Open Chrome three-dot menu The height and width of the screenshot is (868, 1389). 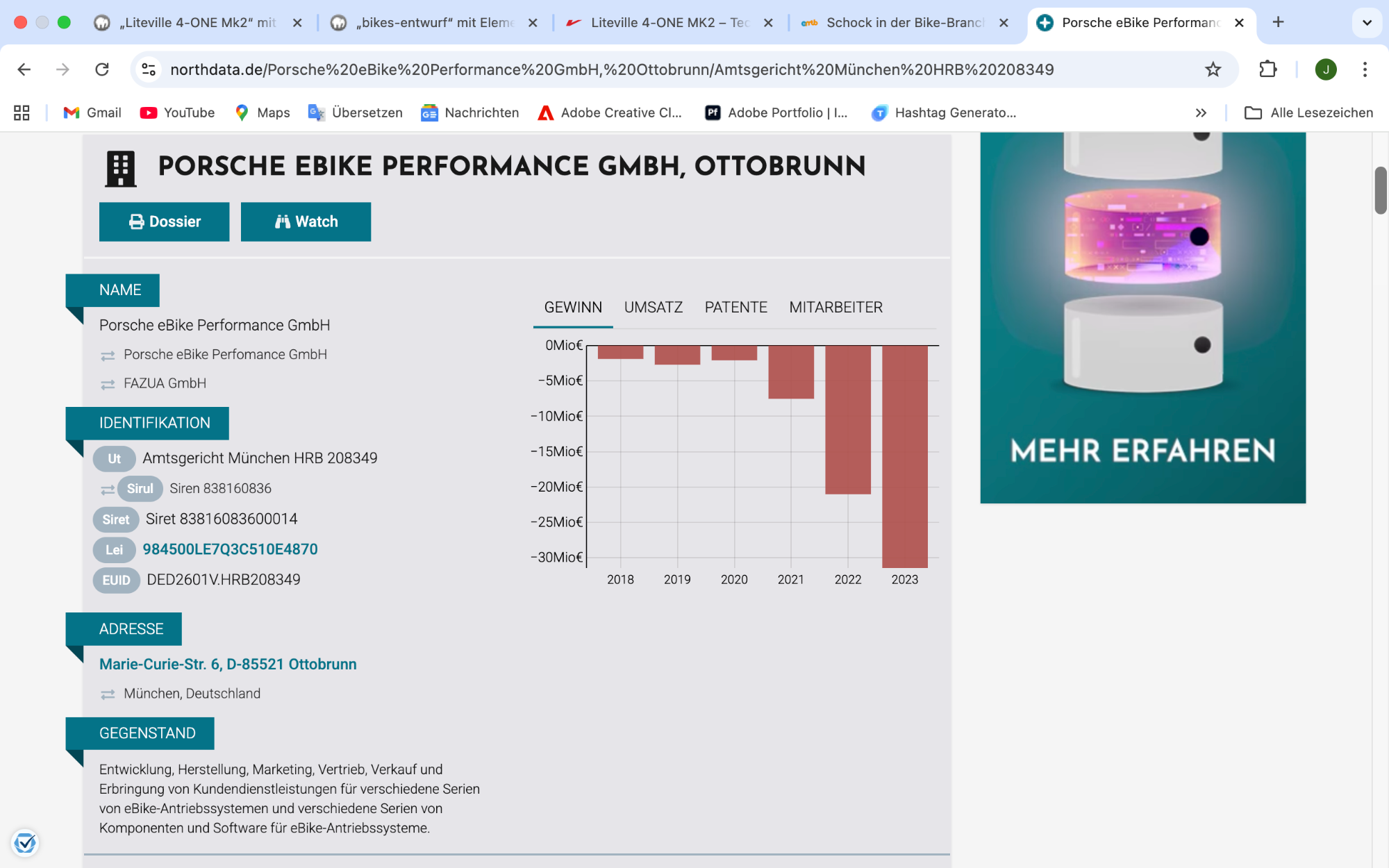(x=1365, y=69)
